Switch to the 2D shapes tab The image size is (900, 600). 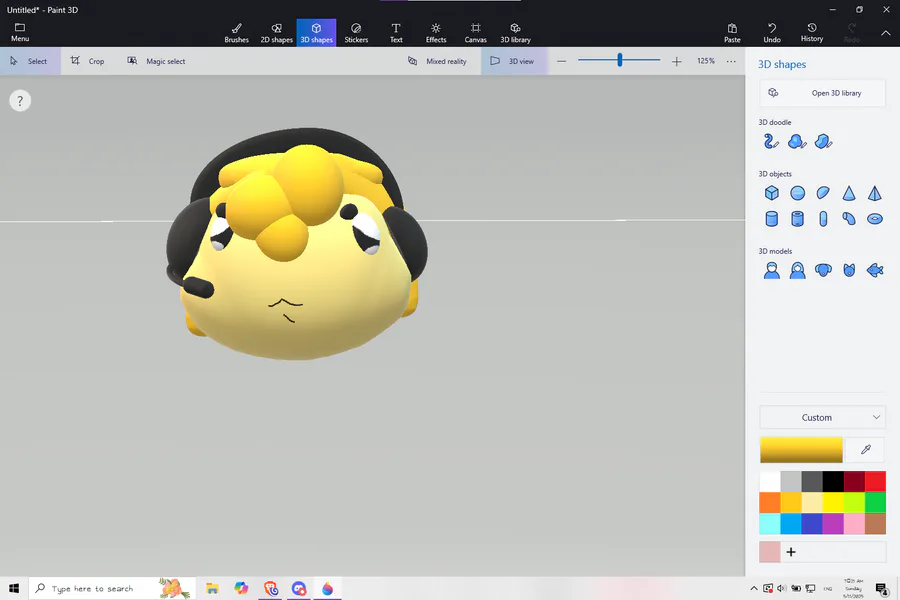click(277, 33)
